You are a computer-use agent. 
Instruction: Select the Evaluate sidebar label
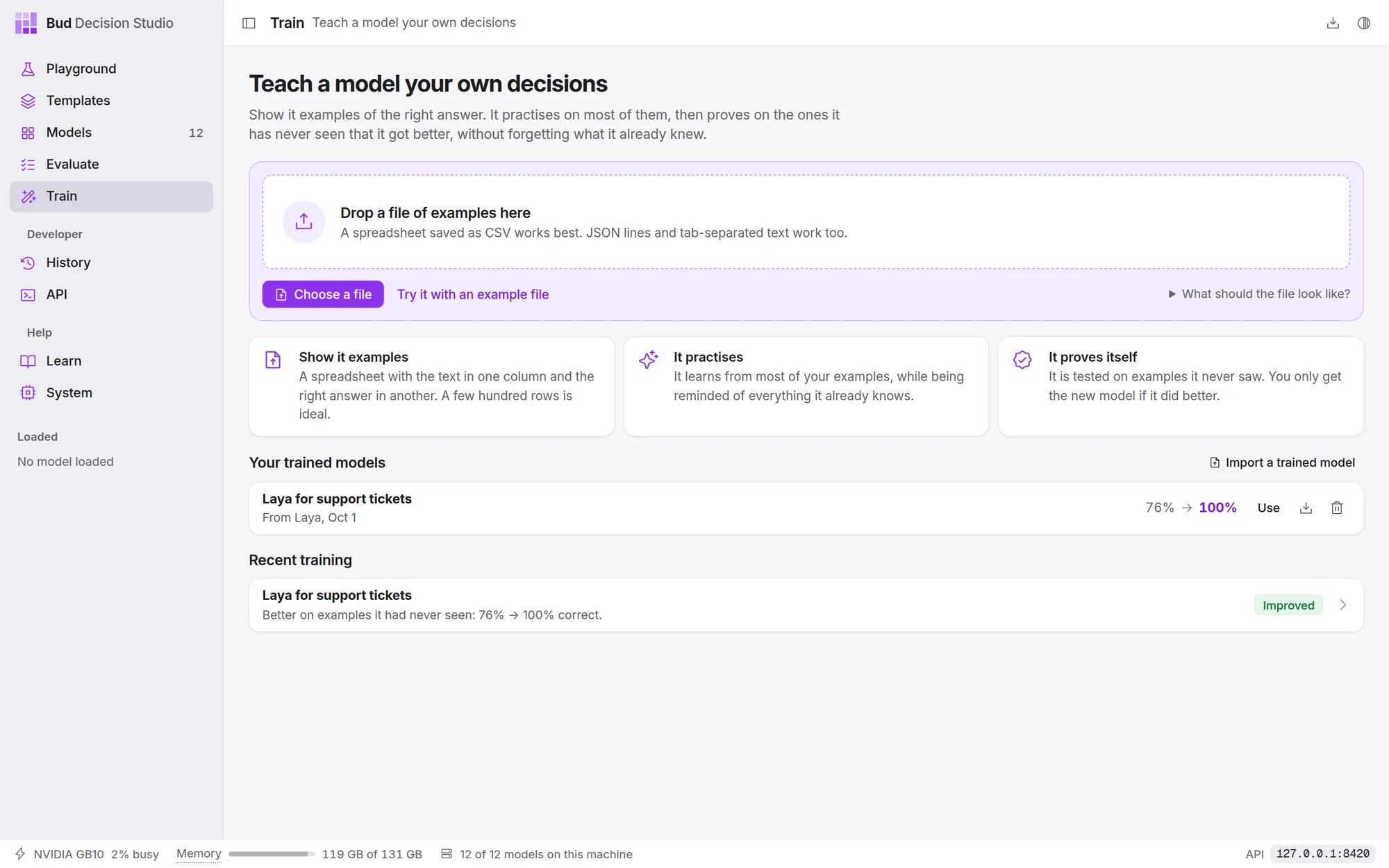[73, 165]
